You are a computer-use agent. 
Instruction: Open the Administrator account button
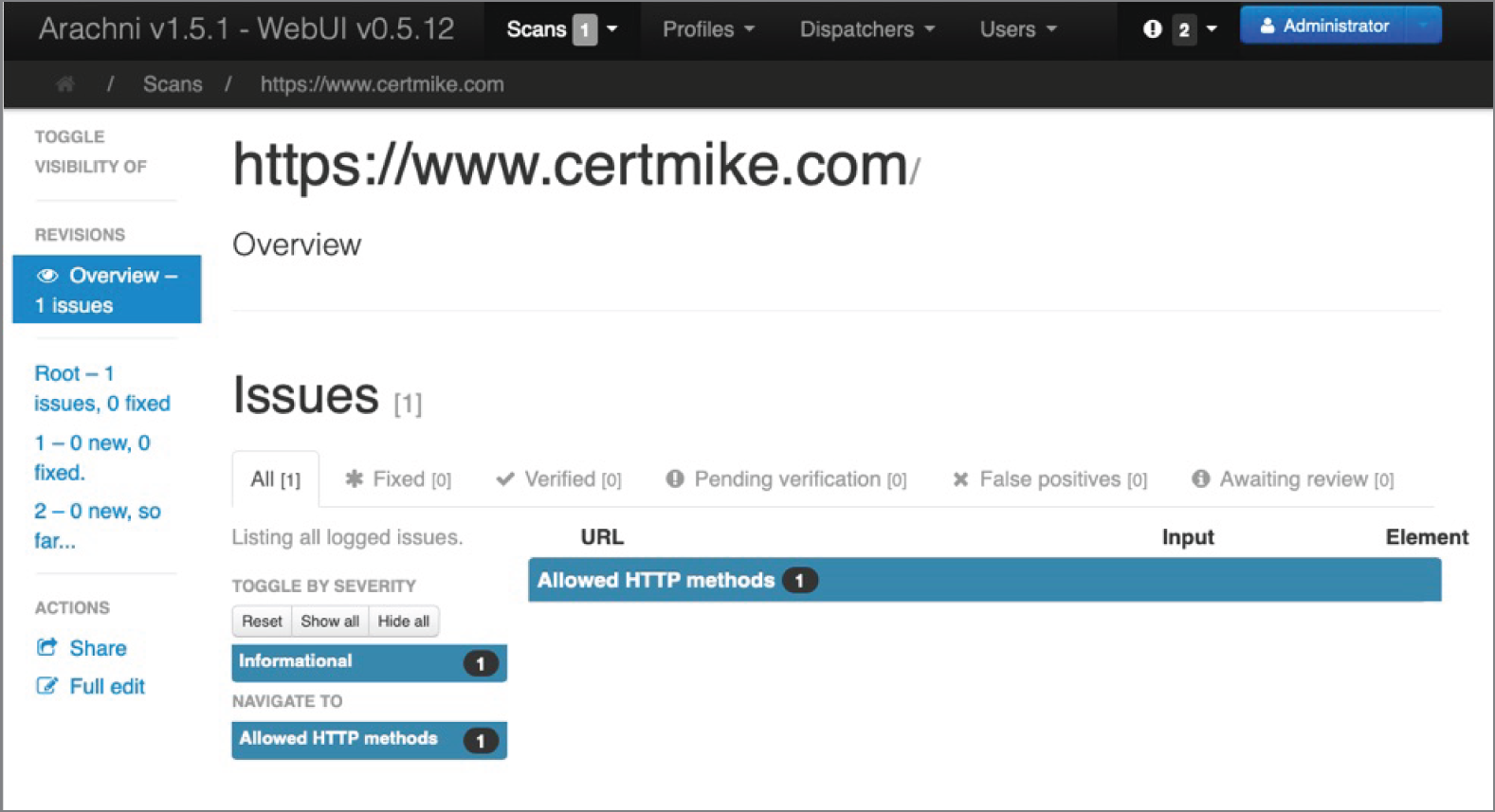tap(1323, 26)
